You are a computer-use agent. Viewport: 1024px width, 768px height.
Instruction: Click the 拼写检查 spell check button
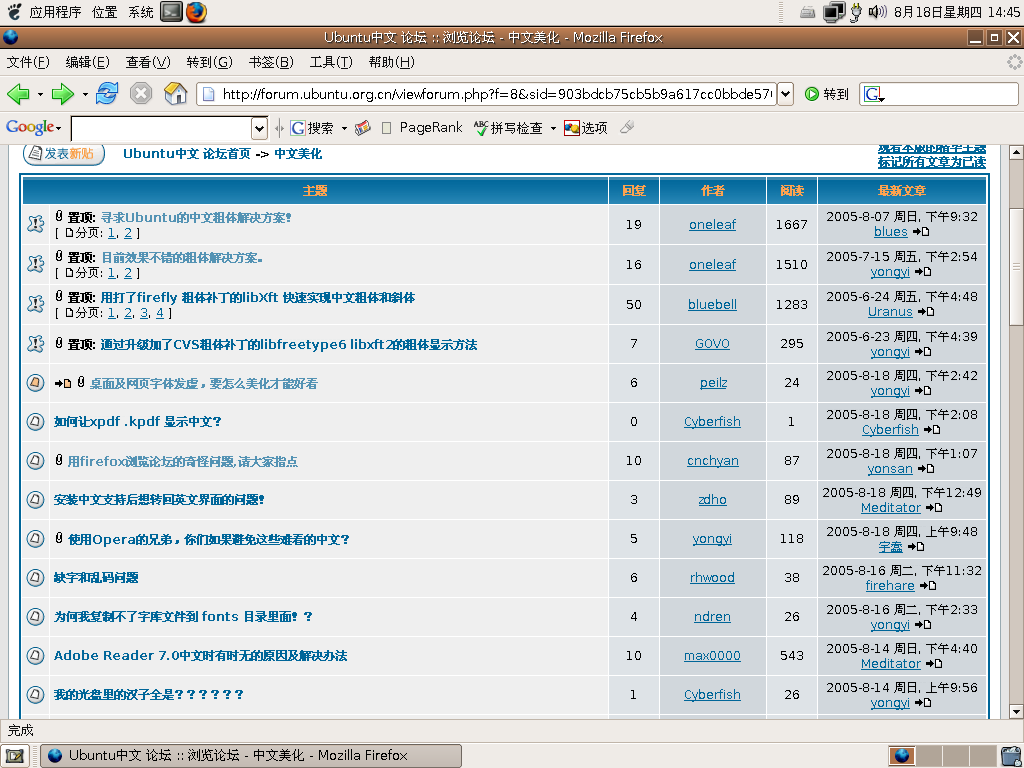pyautogui.click(x=508, y=128)
